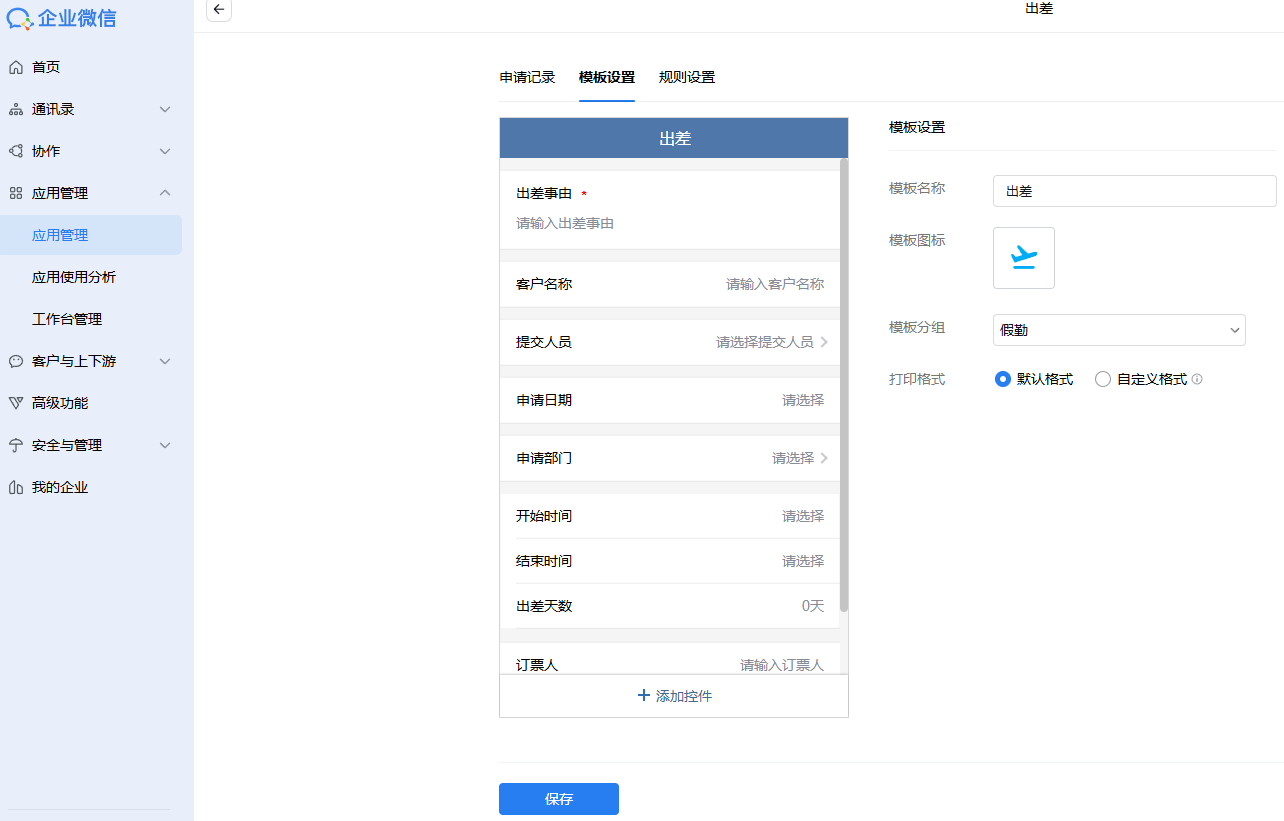The height and width of the screenshot is (821, 1284).
Task: Click the 我的企业 building icon
Action: point(16,487)
